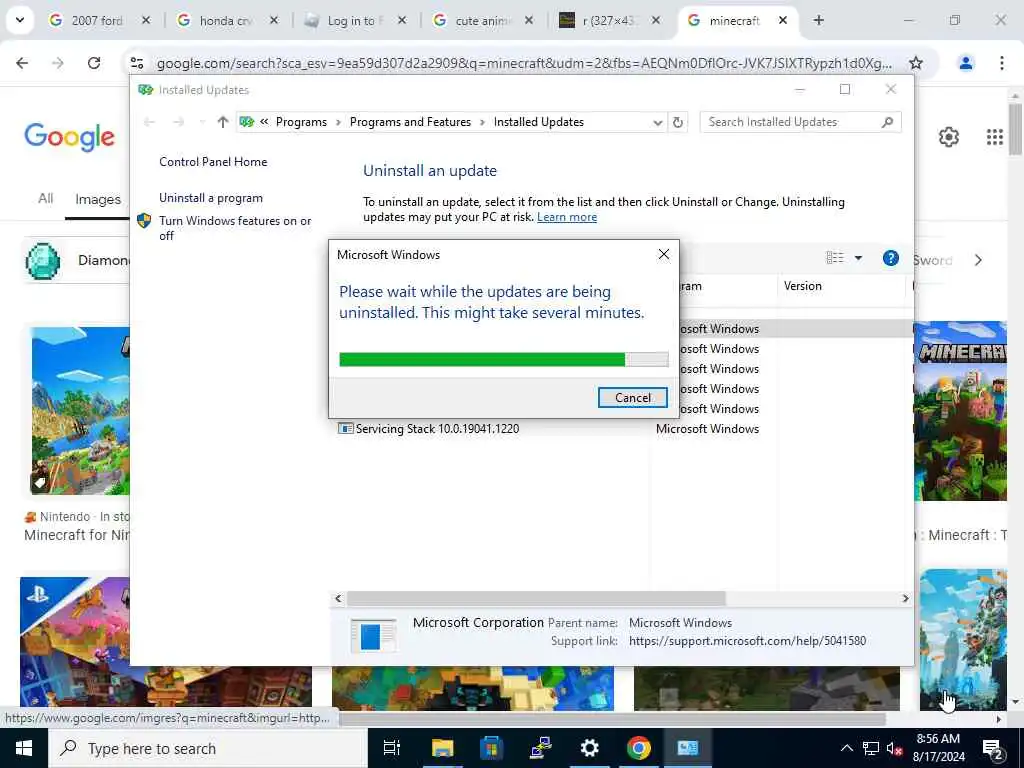Click Cancel in the uninstall dialog
The height and width of the screenshot is (768, 1024).
click(632, 398)
